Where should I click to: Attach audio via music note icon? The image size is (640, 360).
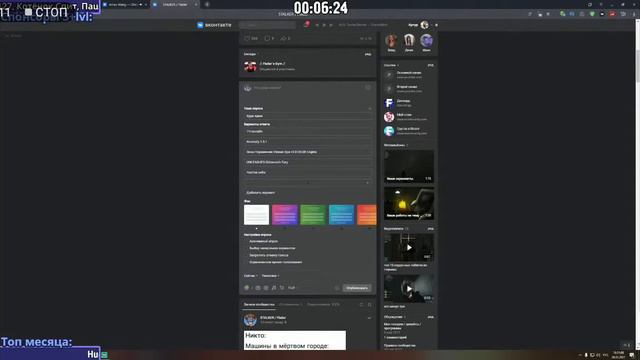(274, 288)
